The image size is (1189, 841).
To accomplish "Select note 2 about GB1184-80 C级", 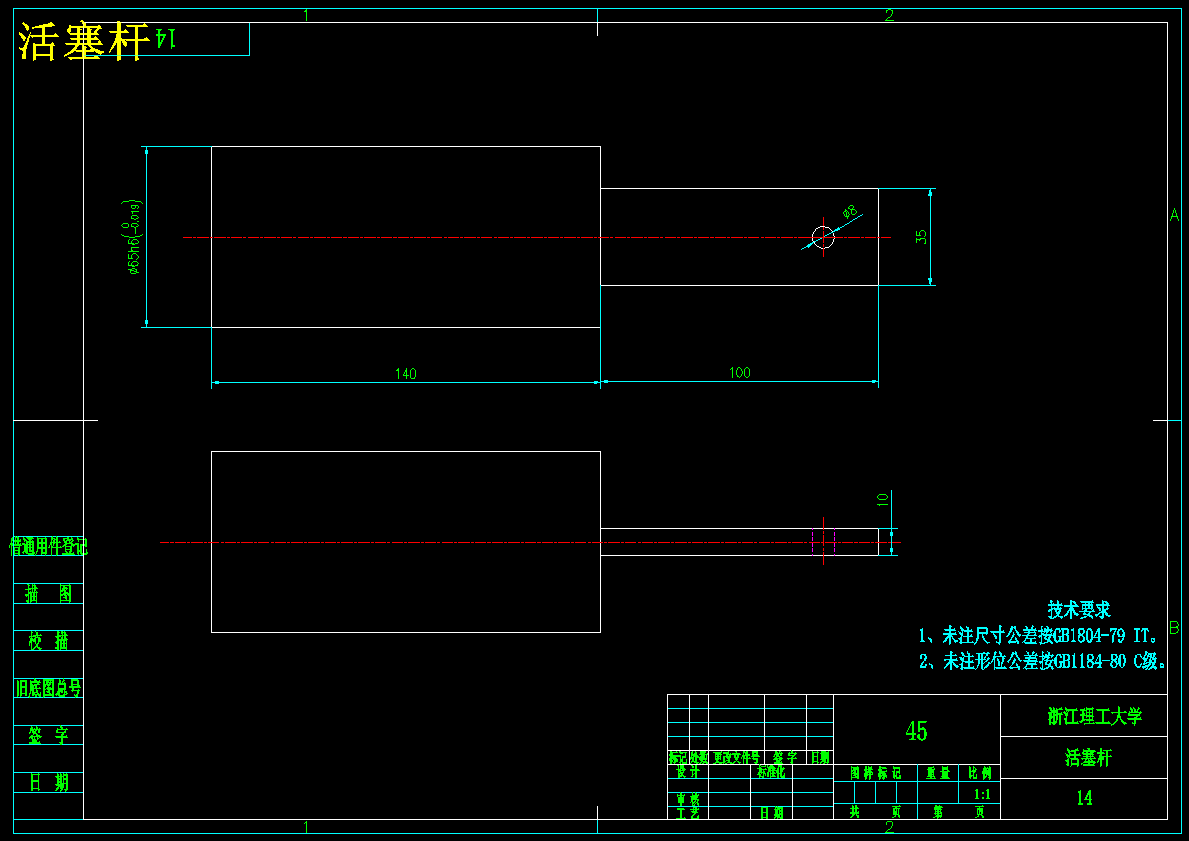I will [1043, 661].
